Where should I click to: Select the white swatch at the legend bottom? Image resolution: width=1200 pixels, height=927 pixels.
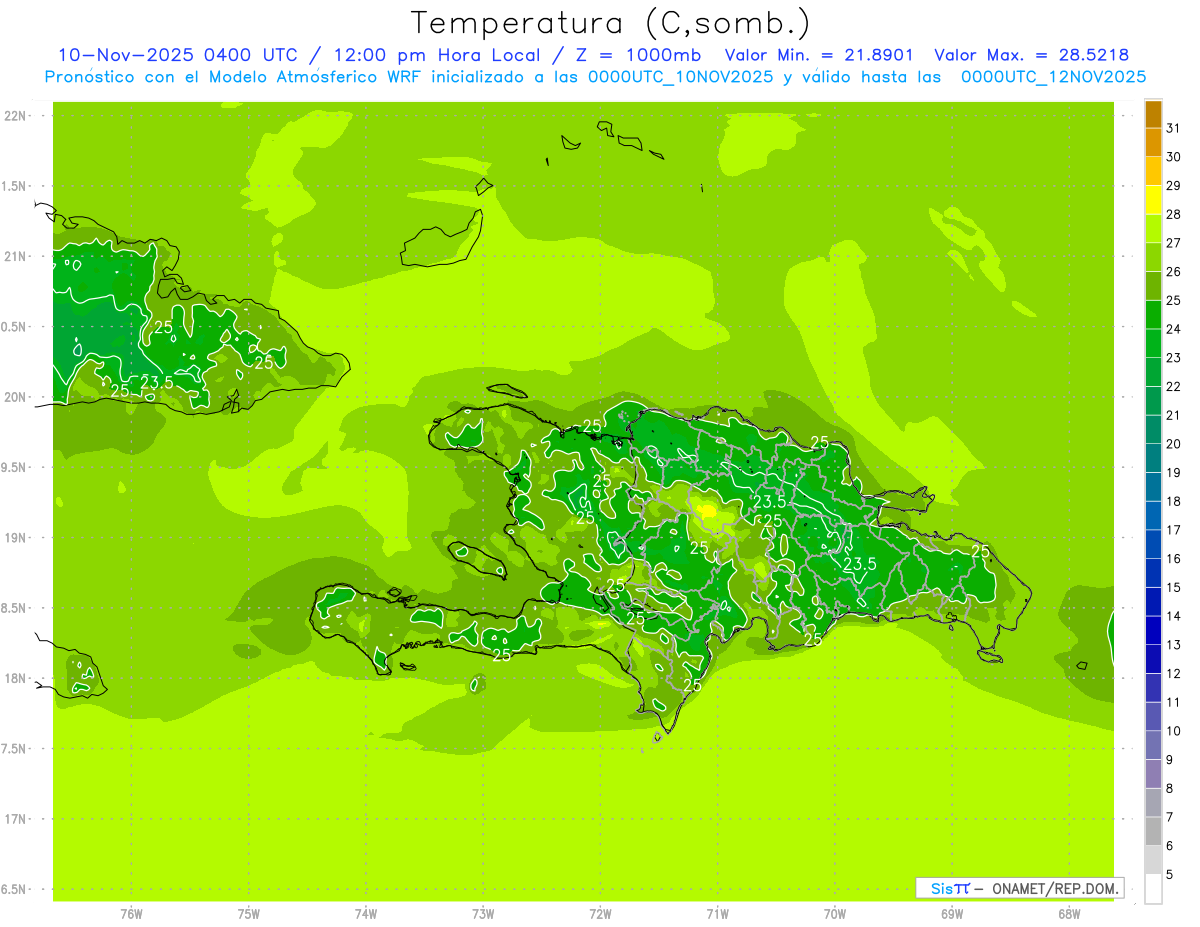[x=1153, y=889]
